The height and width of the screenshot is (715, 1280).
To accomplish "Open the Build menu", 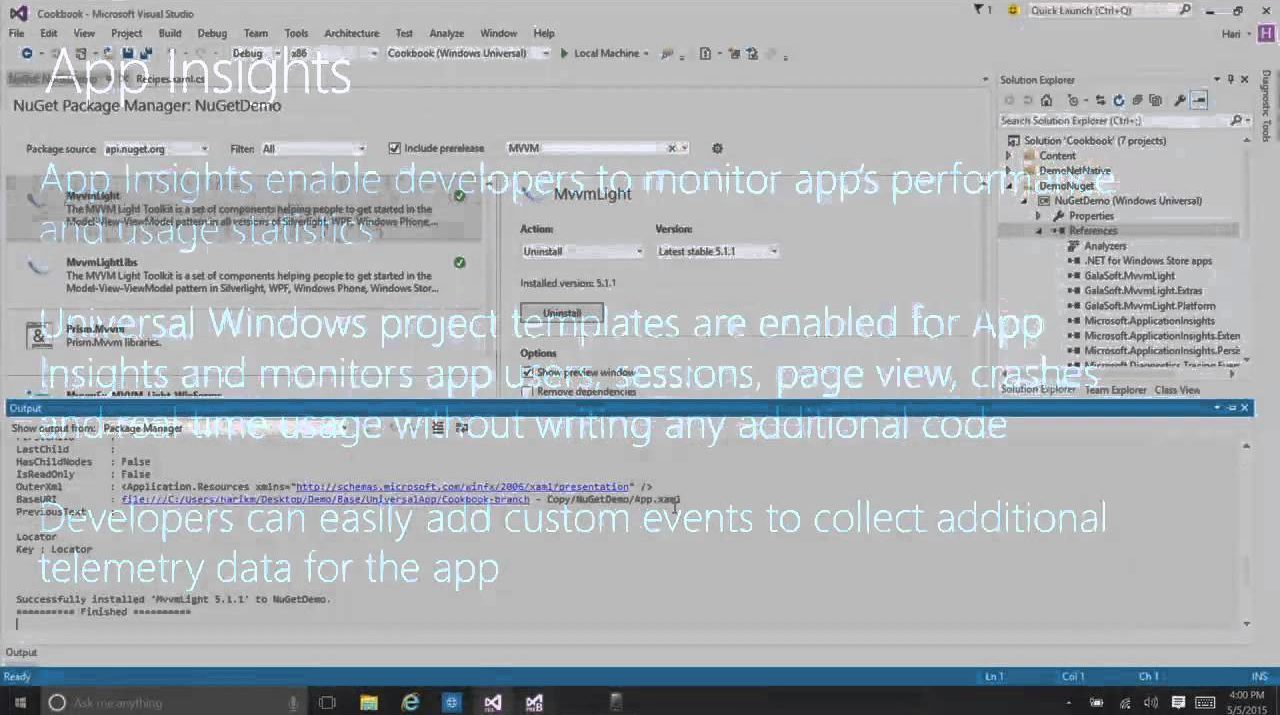I will (x=170, y=33).
